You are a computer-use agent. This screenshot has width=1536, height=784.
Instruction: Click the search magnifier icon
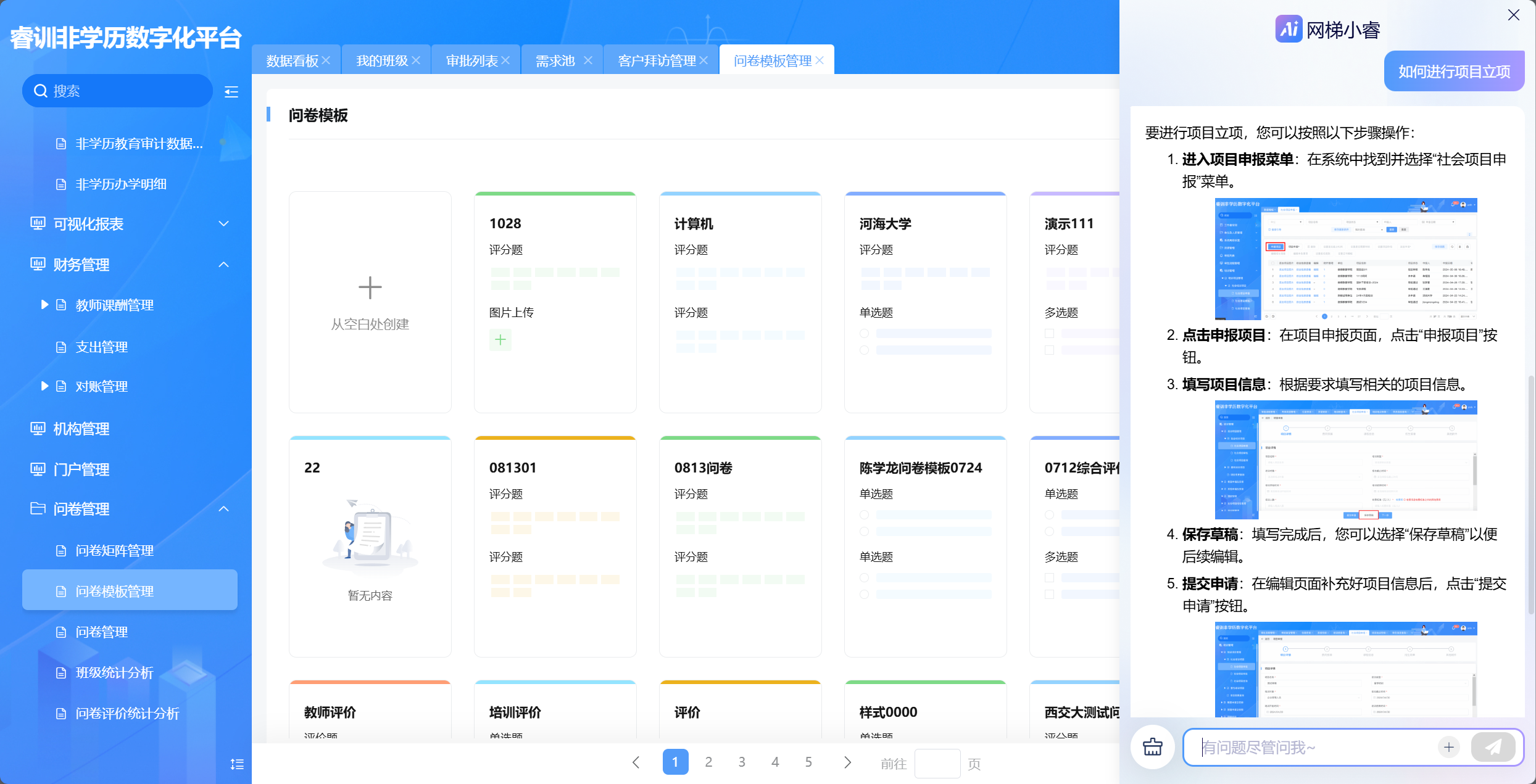41,91
